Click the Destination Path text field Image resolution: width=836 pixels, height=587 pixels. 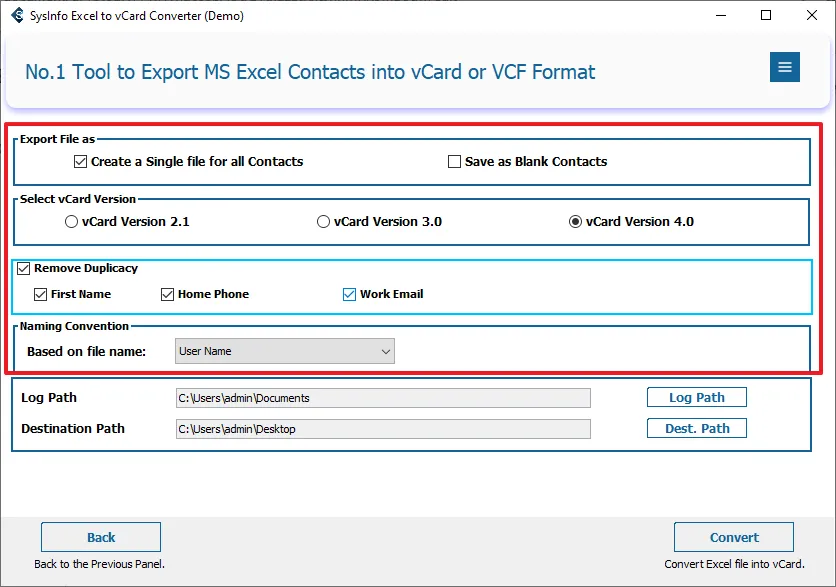tap(383, 429)
